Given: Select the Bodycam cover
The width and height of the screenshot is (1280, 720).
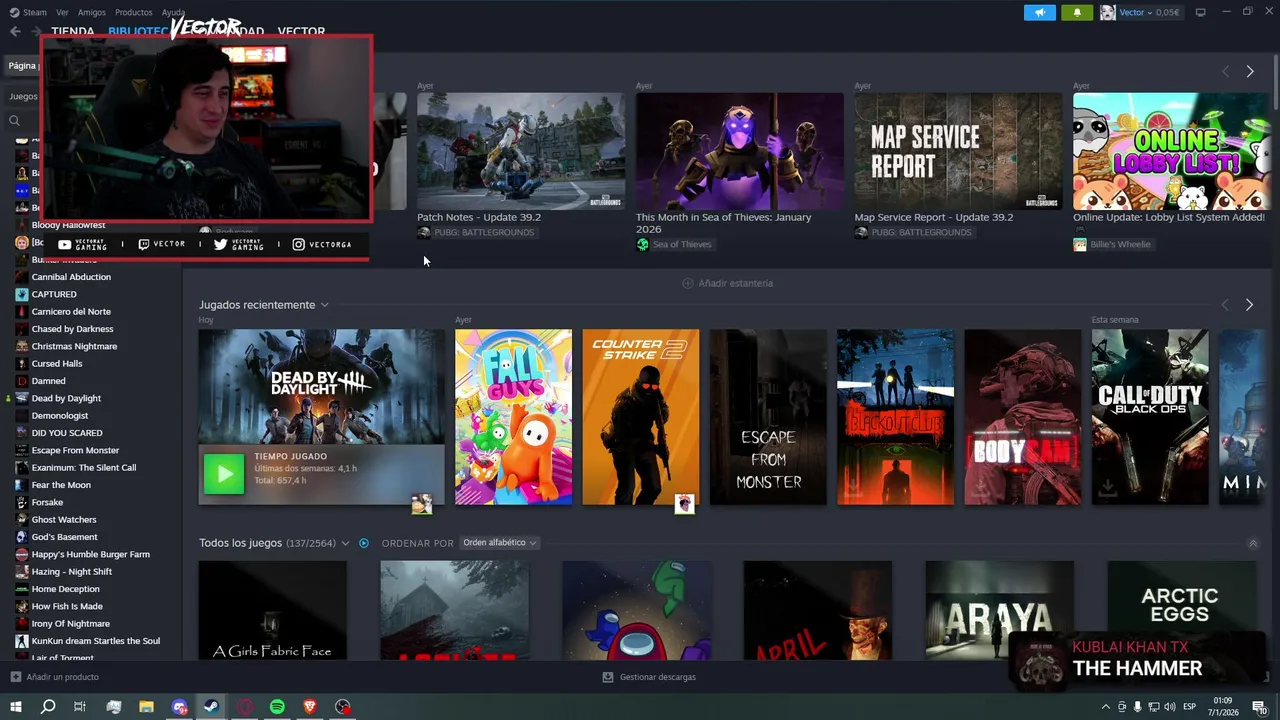Looking at the screenshot, I should point(1022,417).
